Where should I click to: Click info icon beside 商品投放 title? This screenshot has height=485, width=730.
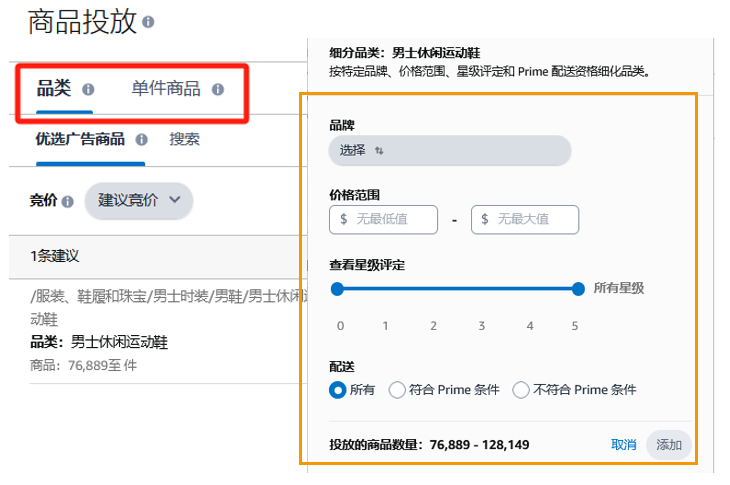[149, 21]
